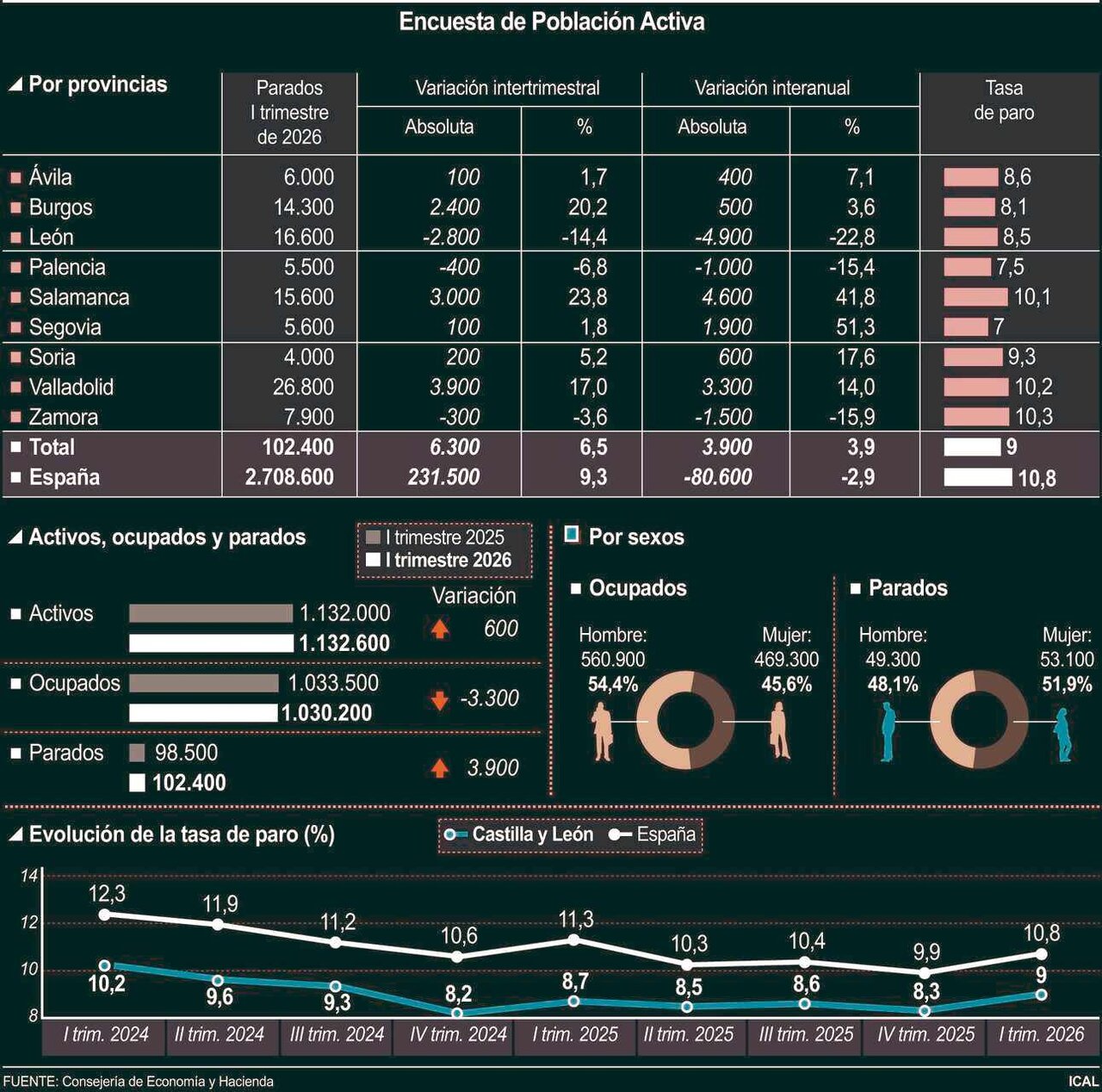Click Salamanca's pink tasa de paro bar
The width and height of the screenshot is (1102, 1092).
[x=975, y=297]
